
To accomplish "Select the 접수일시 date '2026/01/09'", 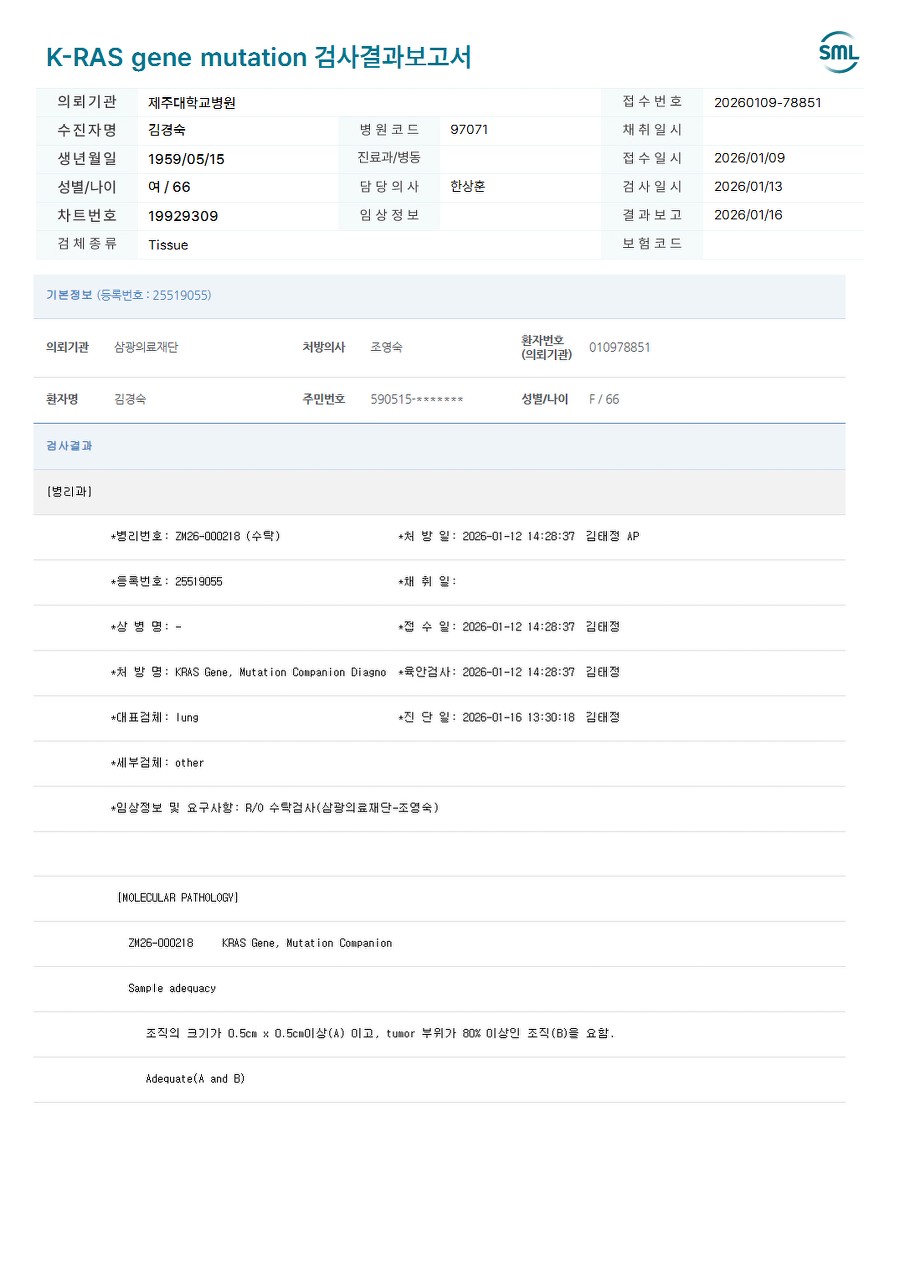I will pyautogui.click(x=750, y=158).
